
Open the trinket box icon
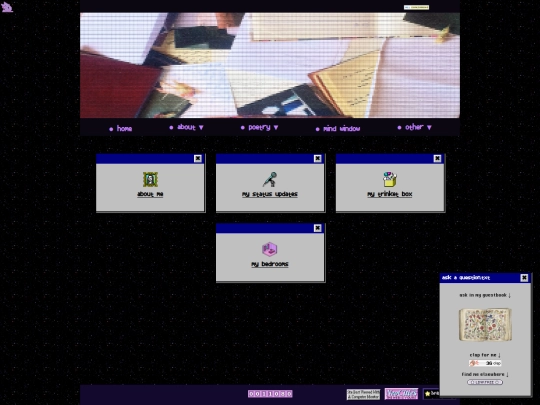click(390, 179)
